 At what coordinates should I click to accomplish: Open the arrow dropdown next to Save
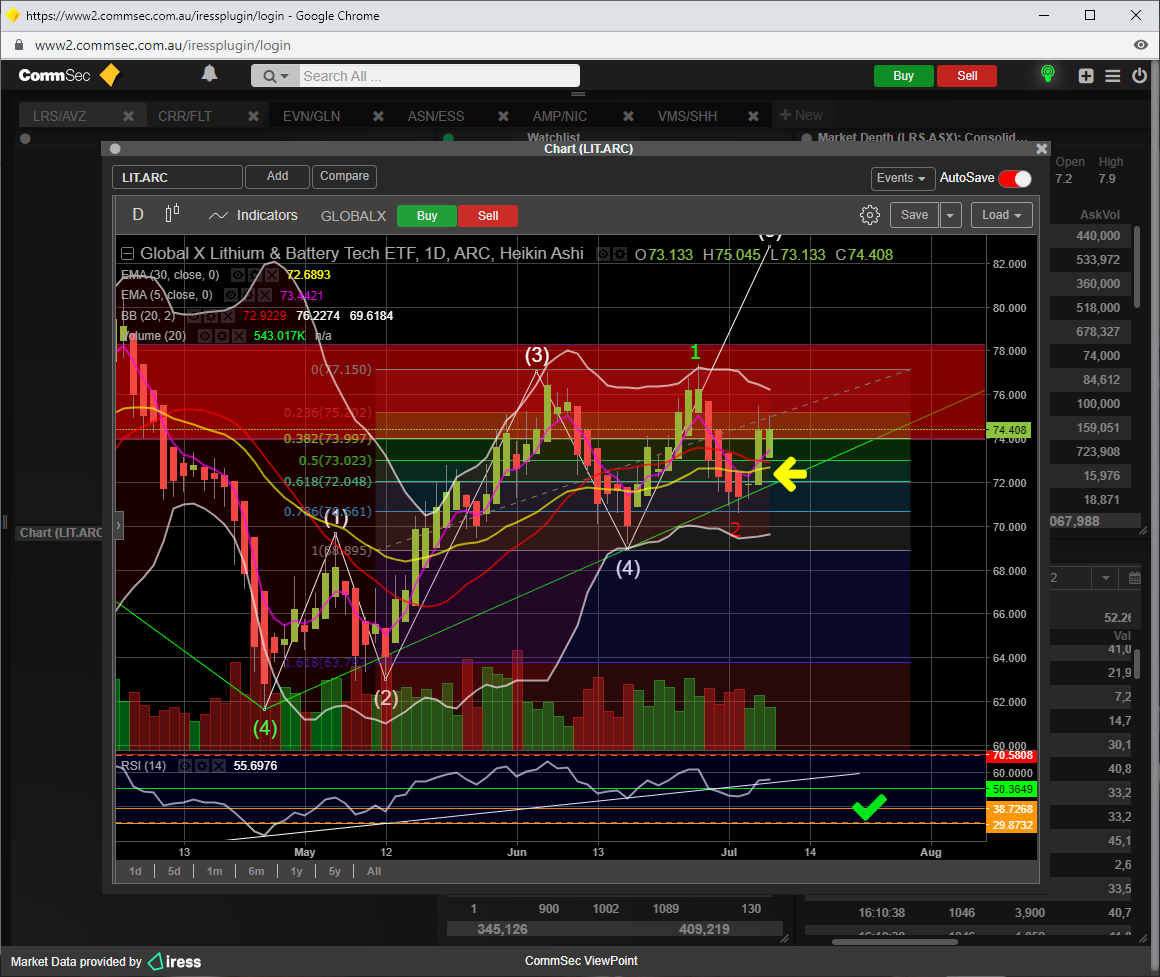950,215
